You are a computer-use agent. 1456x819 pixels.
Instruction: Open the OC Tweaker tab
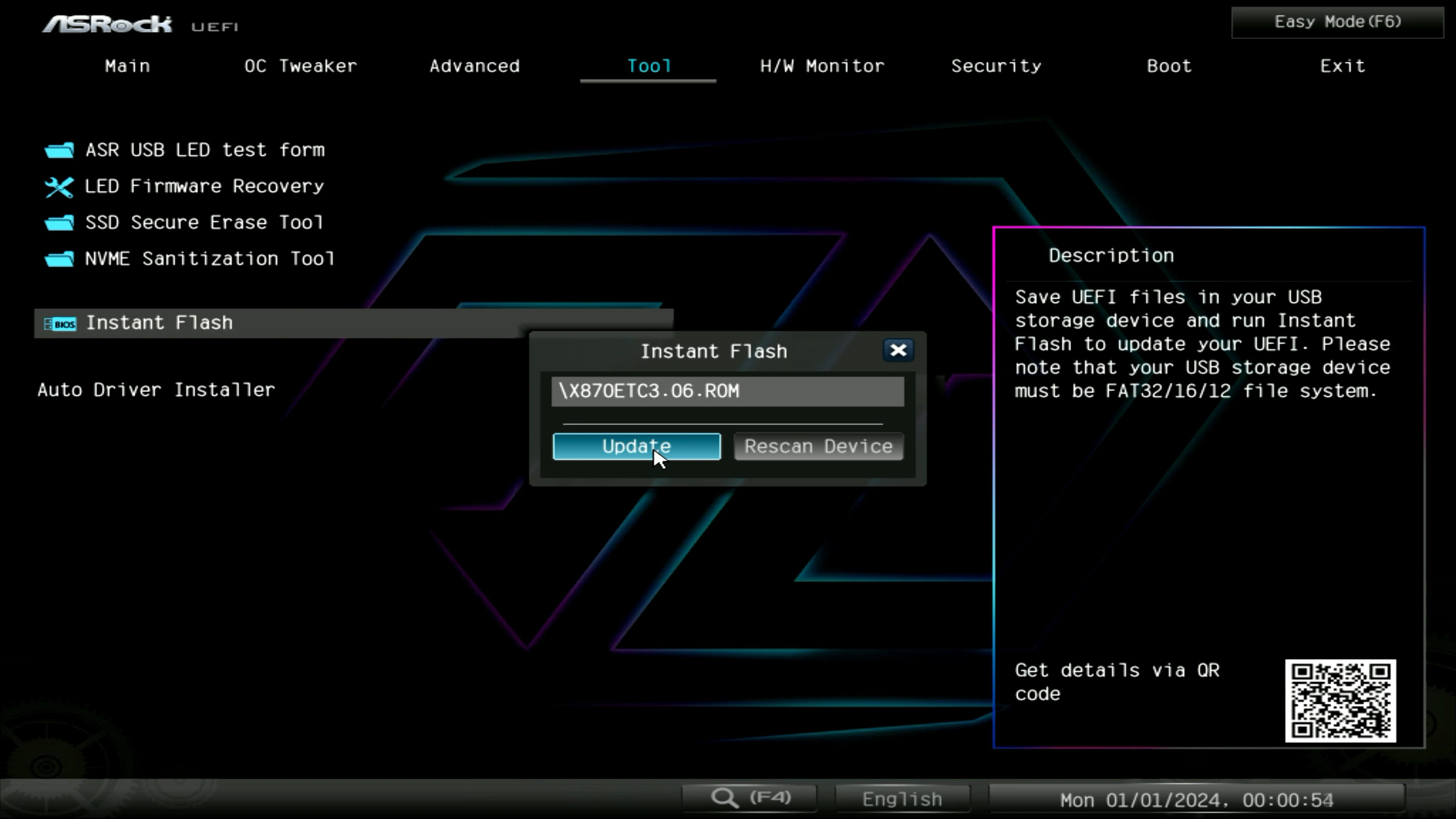pos(301,66)
